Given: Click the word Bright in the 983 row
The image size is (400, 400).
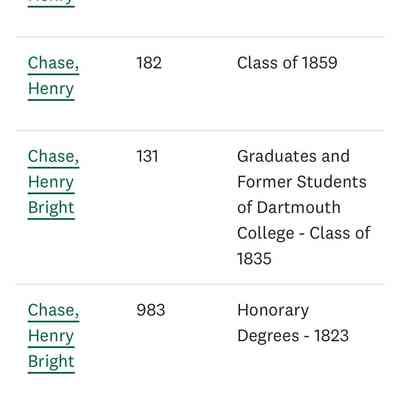Looking at the screenshot, I should [51, 362].
